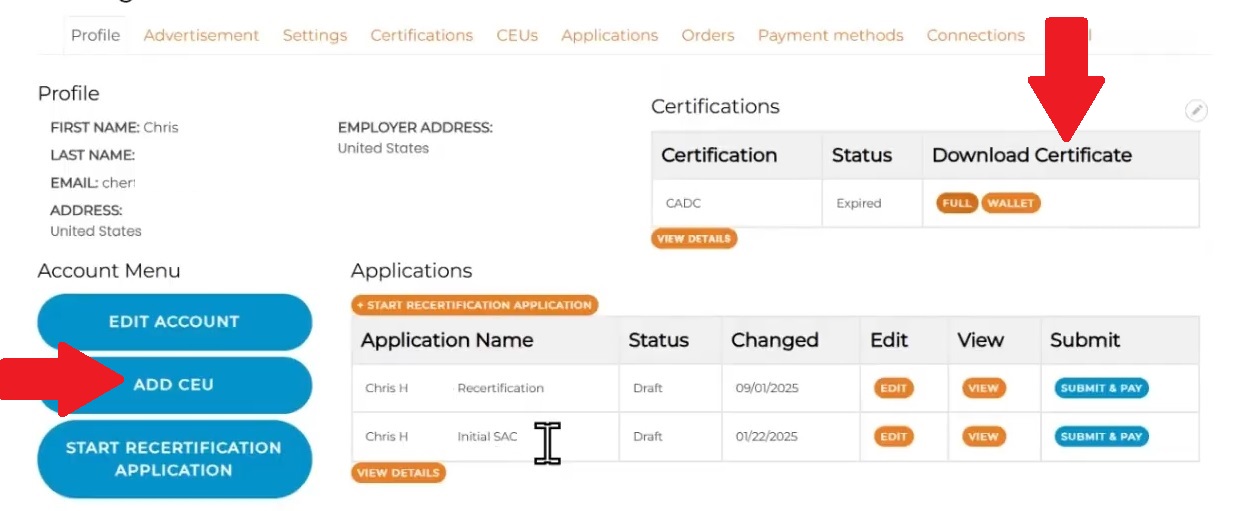Open the Connections tab
Viewport: 1235px width, 511px height.
pyautogui.click(x=975, y=35)
